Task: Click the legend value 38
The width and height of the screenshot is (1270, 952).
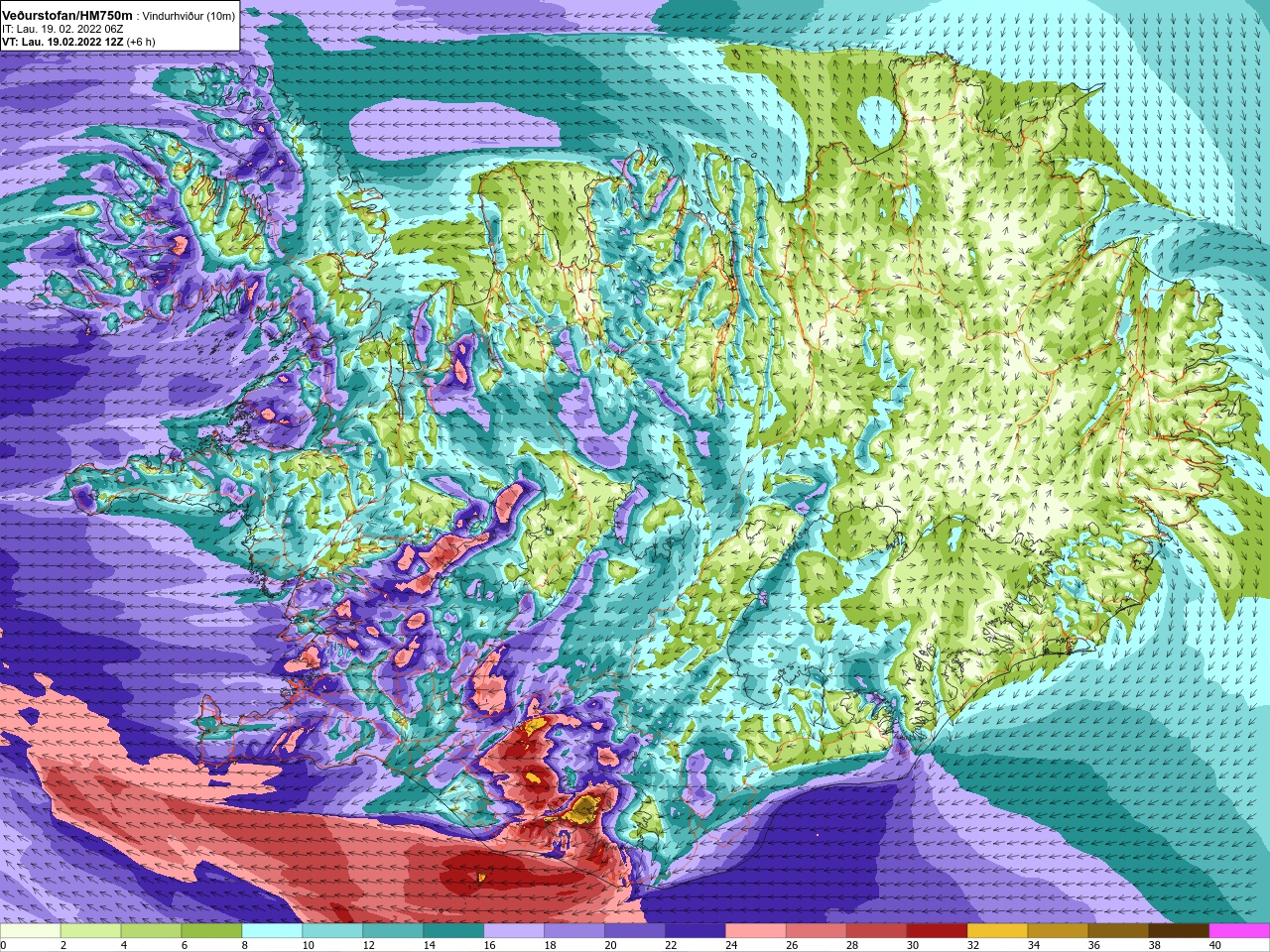Action: tap(1155, 945)
